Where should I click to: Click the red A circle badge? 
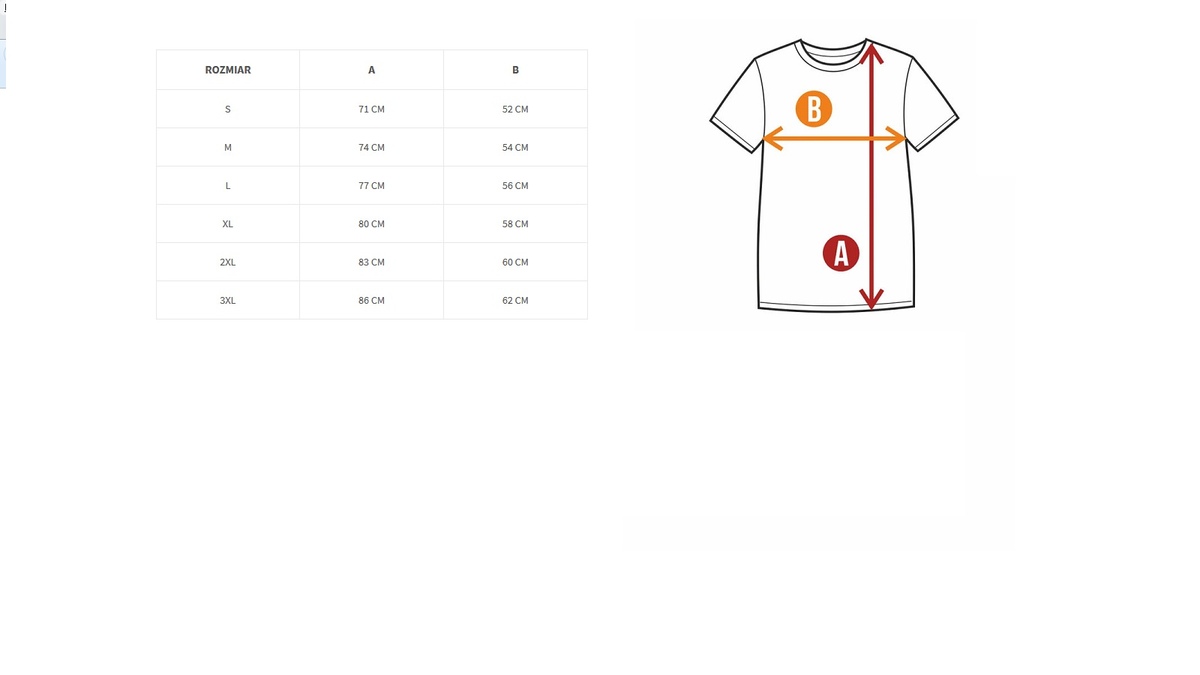(841, 253)
